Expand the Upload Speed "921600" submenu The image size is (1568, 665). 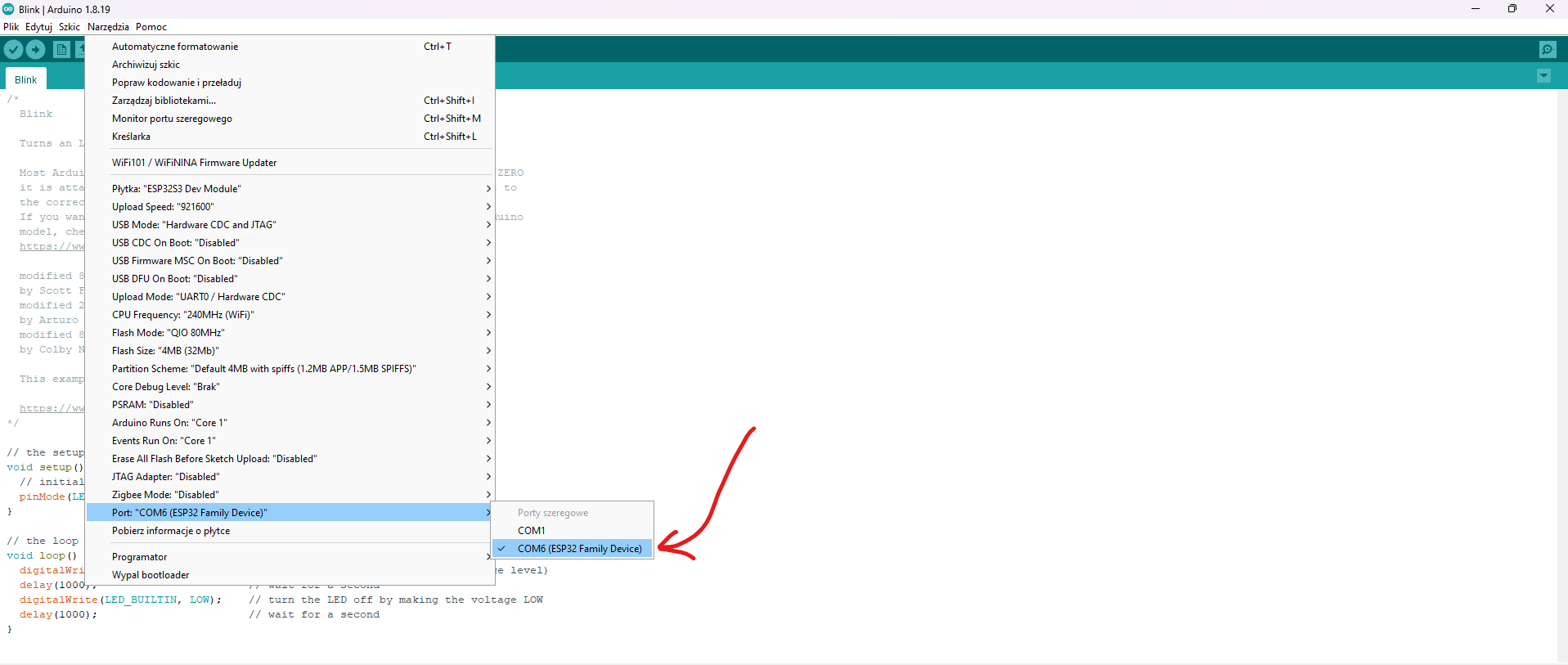click(x=290, y=207)
